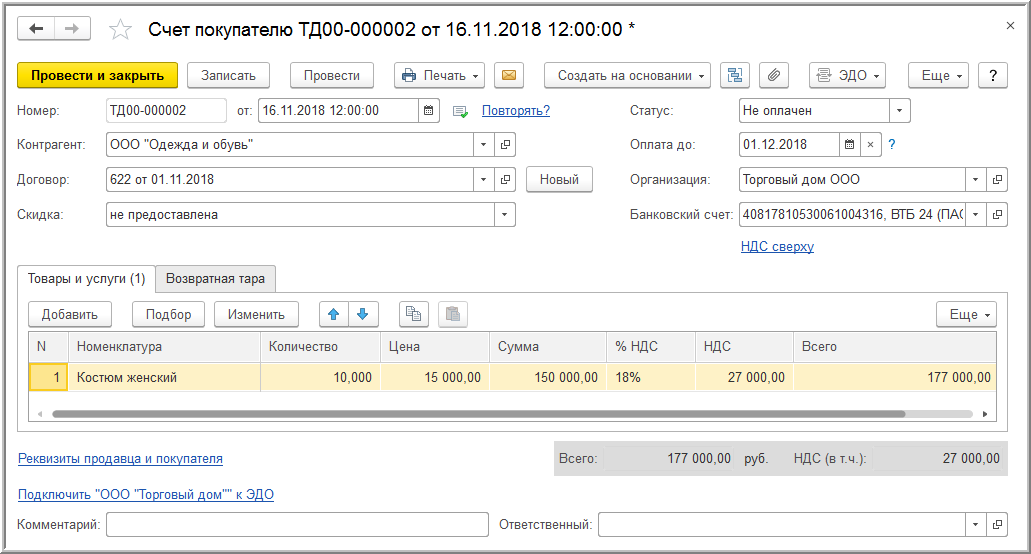Paste rows with the clipboard paste icon
Screen dimensions: 1031x554
(452, 314)
